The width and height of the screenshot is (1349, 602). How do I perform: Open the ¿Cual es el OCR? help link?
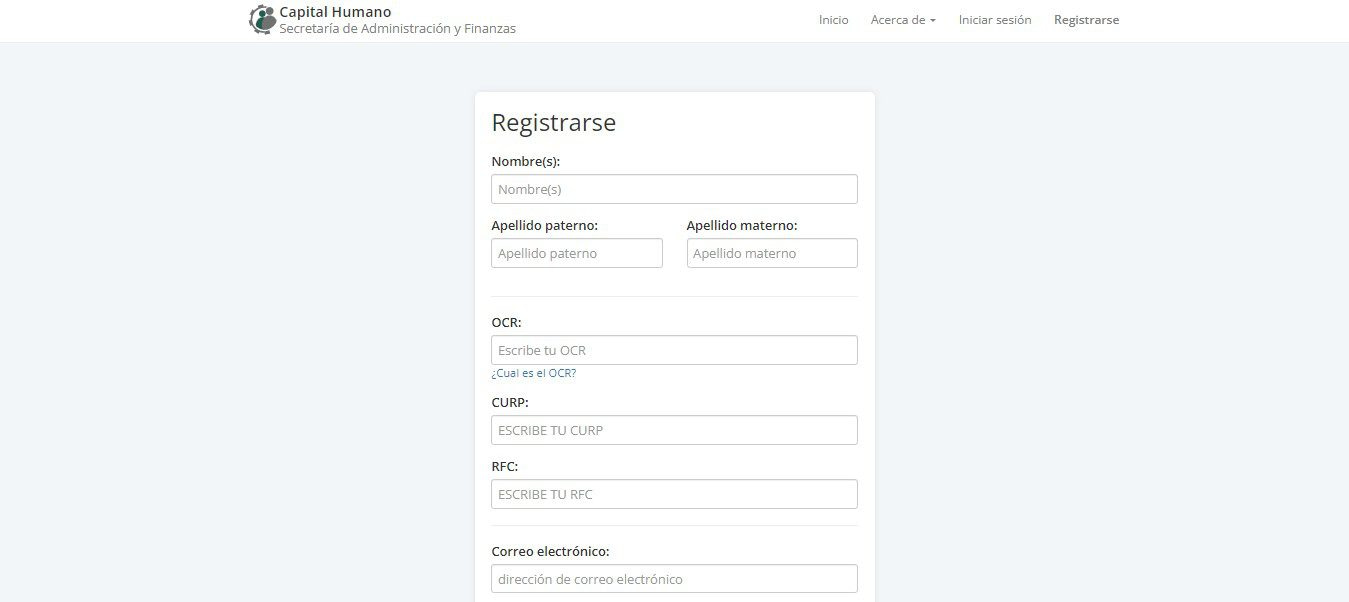pos(534,373)
